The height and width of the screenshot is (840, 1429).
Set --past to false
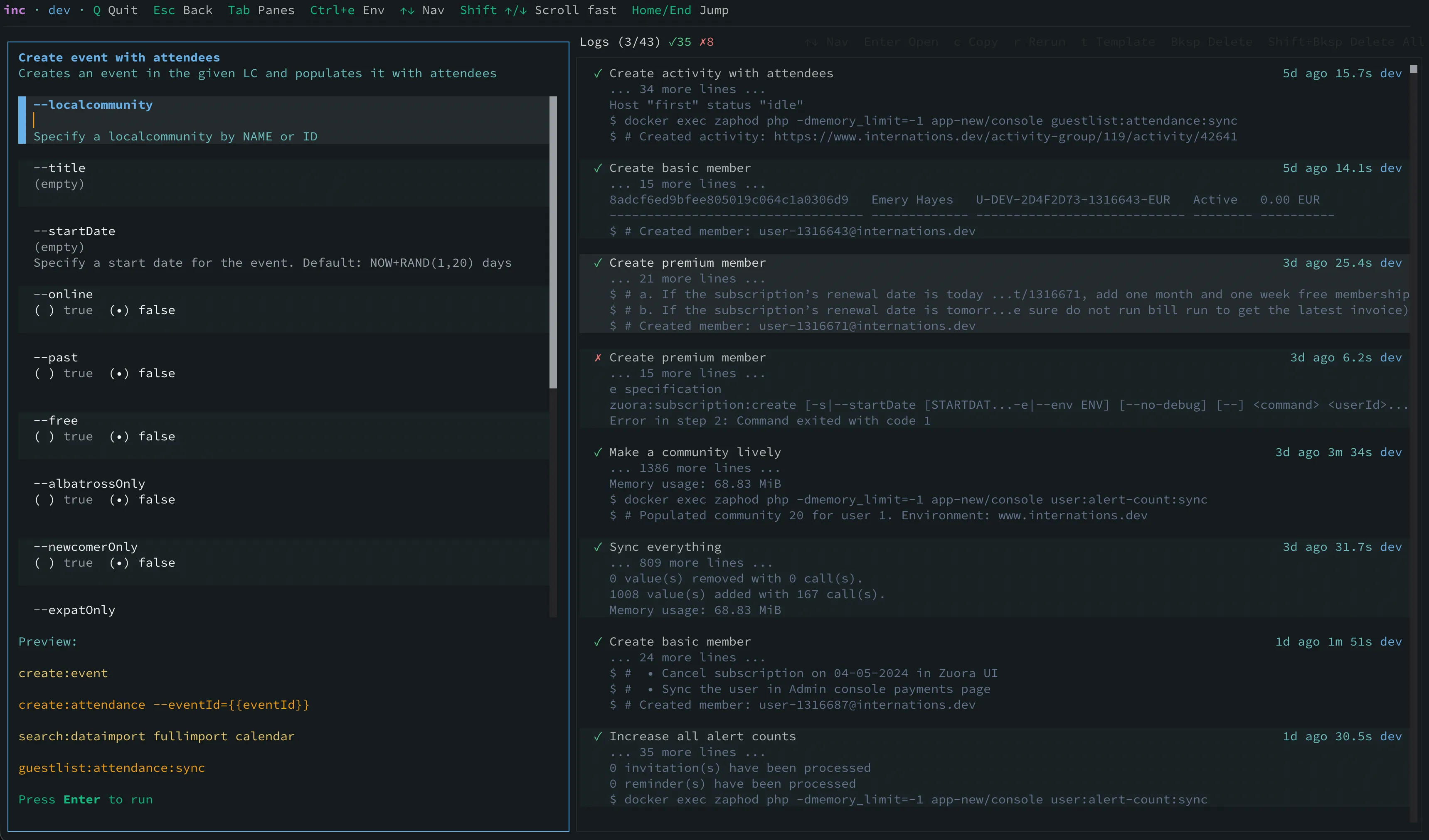142,373
